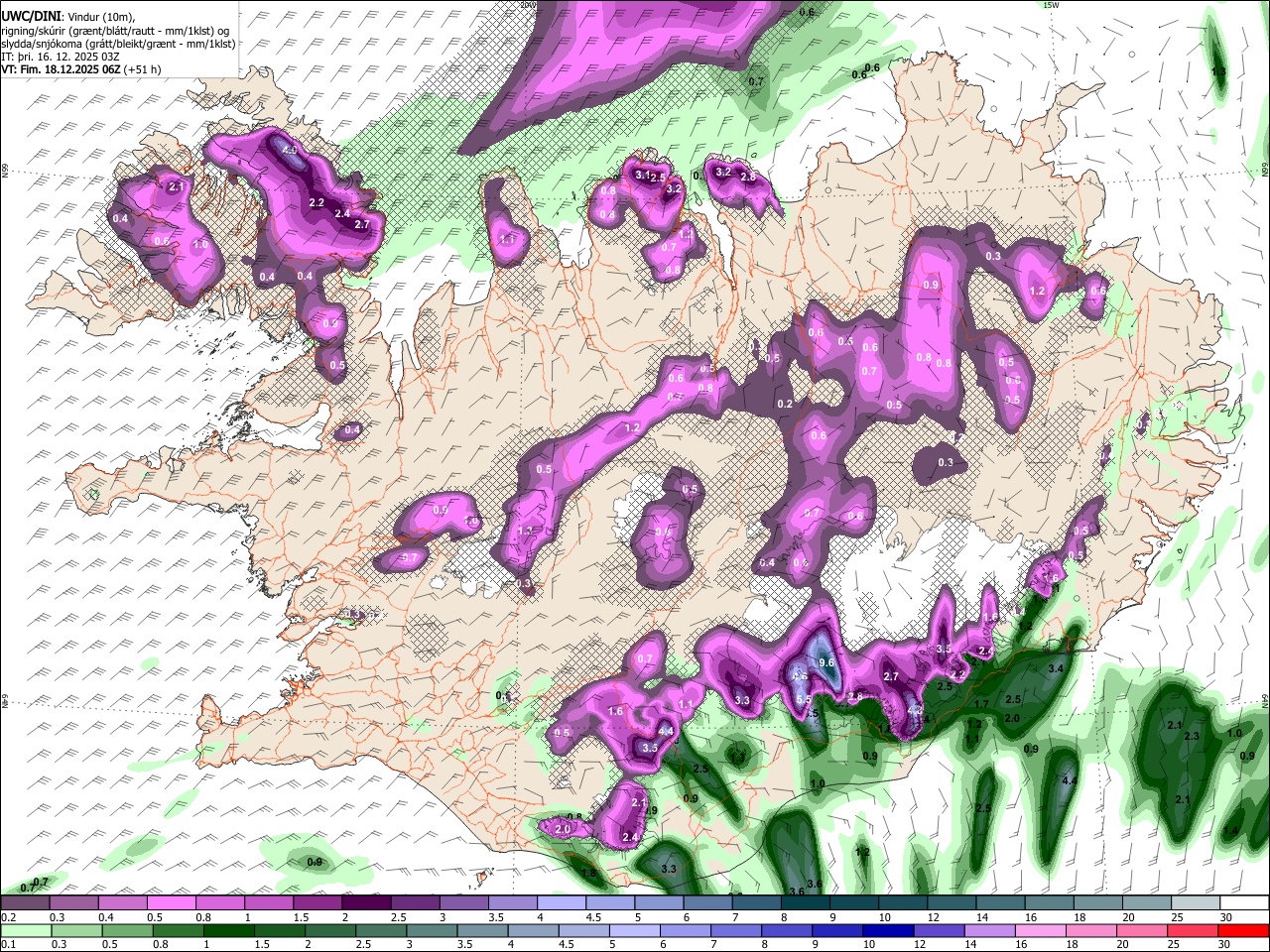Click the '4.0' snowfall value over Westfjords
The width and height of the screenshot is (1270, 952).
pyautogui.click(x=290, y=150)
